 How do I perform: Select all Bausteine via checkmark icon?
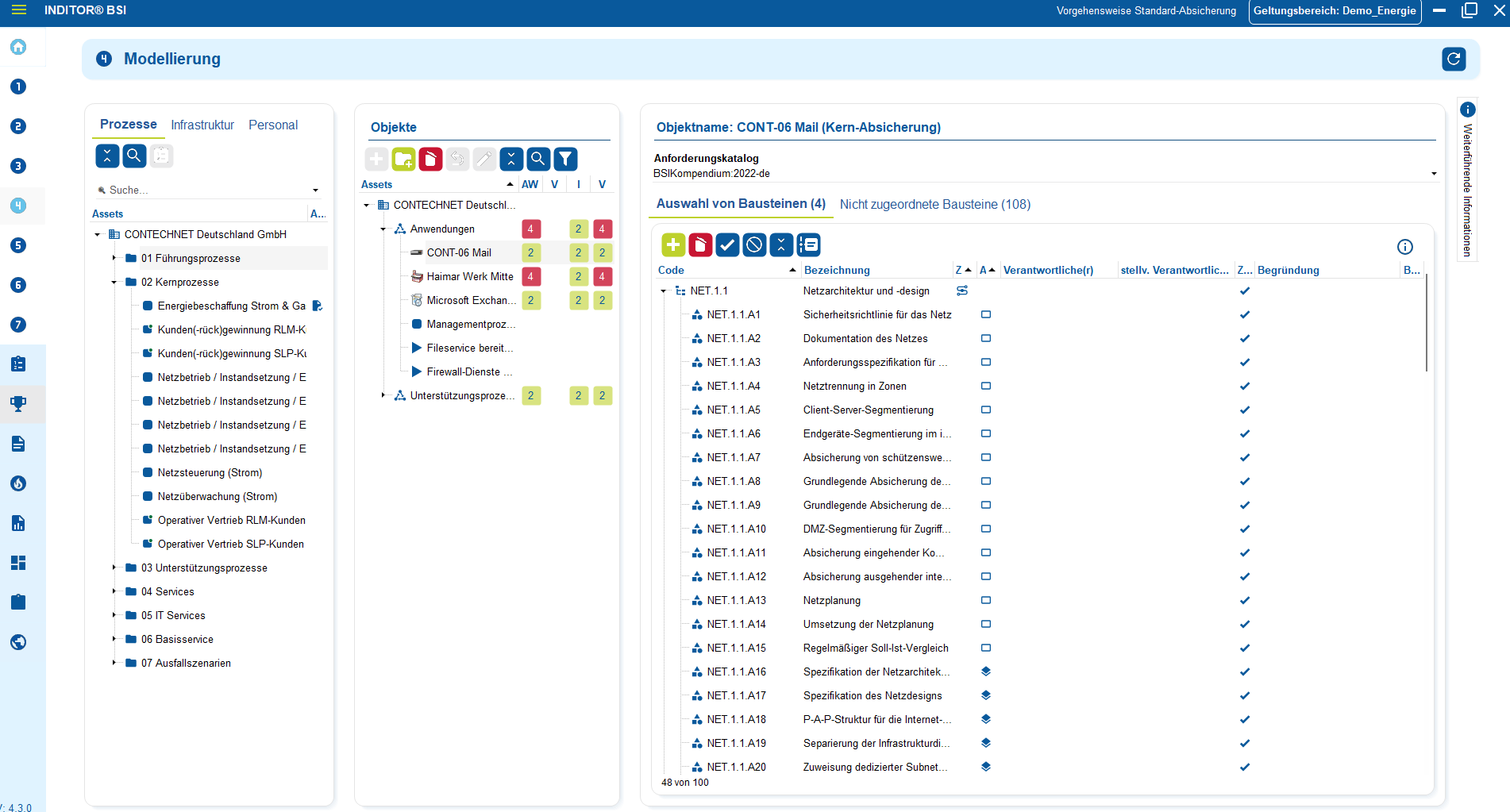tap(727, 245)
